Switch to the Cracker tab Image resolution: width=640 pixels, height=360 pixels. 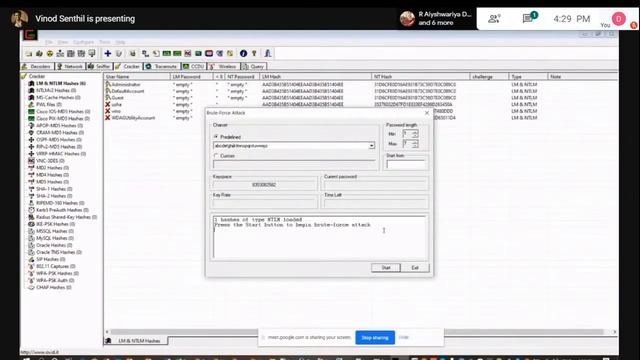(x=128, y=66)
